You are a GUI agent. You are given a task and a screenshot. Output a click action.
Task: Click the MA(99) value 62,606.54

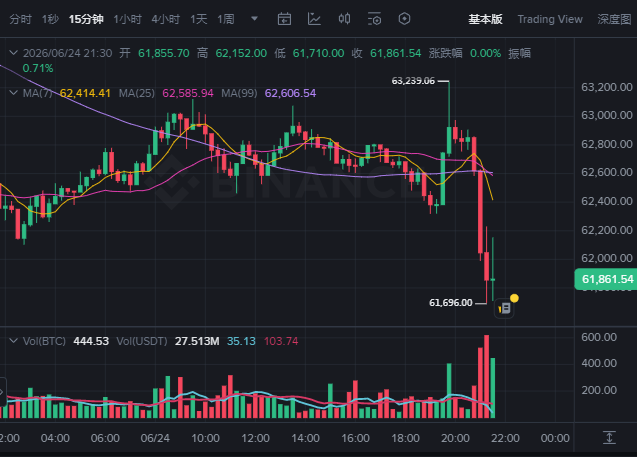[290, 93]
